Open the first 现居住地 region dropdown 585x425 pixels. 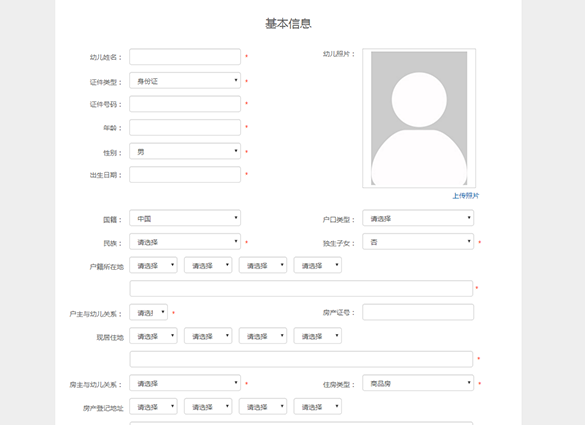(x=153, y=336)
